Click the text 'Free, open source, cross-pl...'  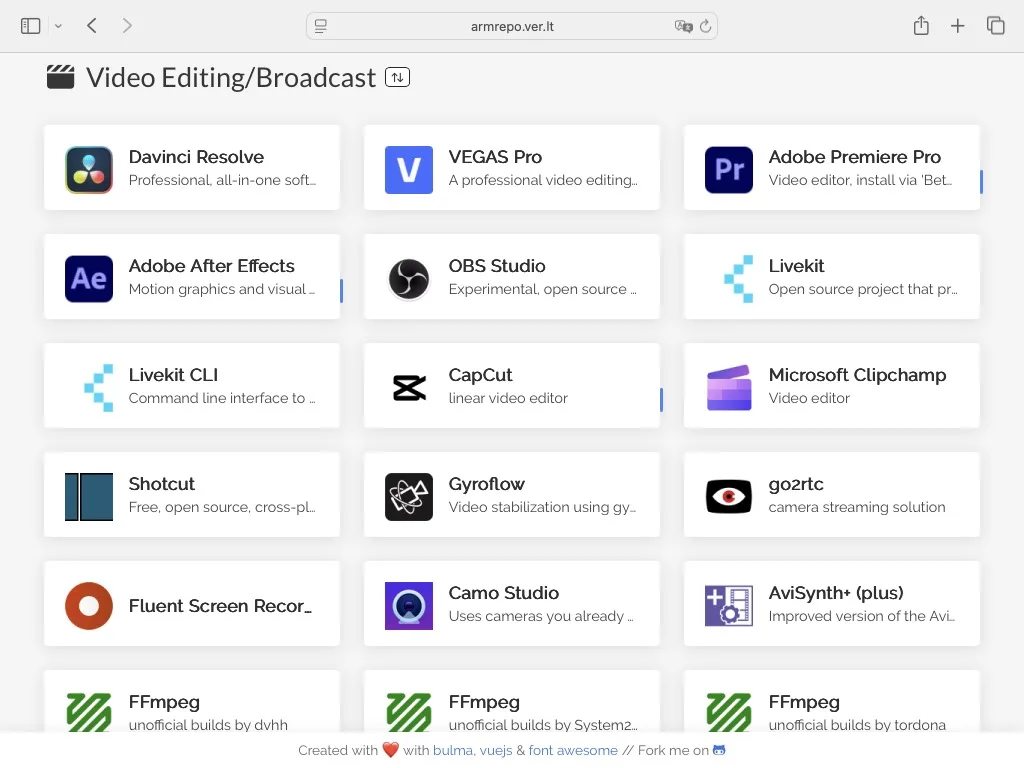click(222, 507)
